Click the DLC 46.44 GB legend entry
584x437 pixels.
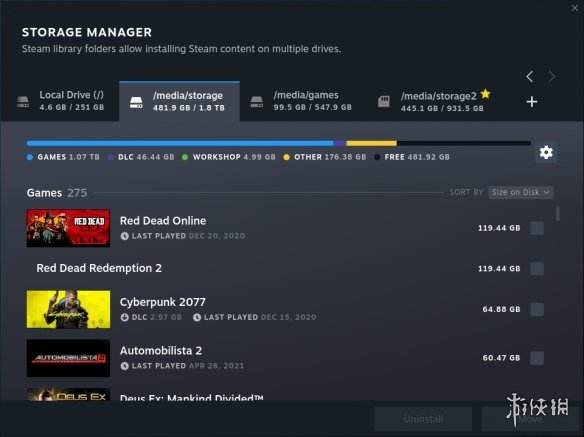coord(141,157)
